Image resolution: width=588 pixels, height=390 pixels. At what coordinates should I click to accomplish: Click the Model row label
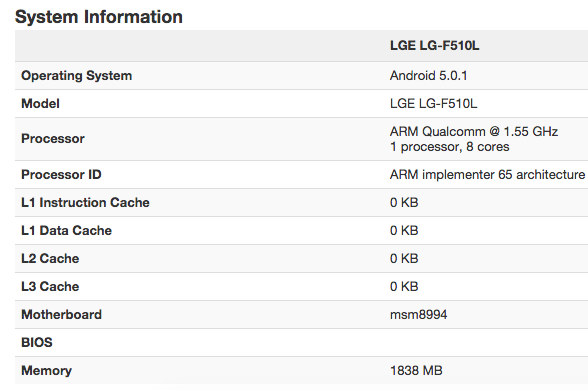[40, 104]
